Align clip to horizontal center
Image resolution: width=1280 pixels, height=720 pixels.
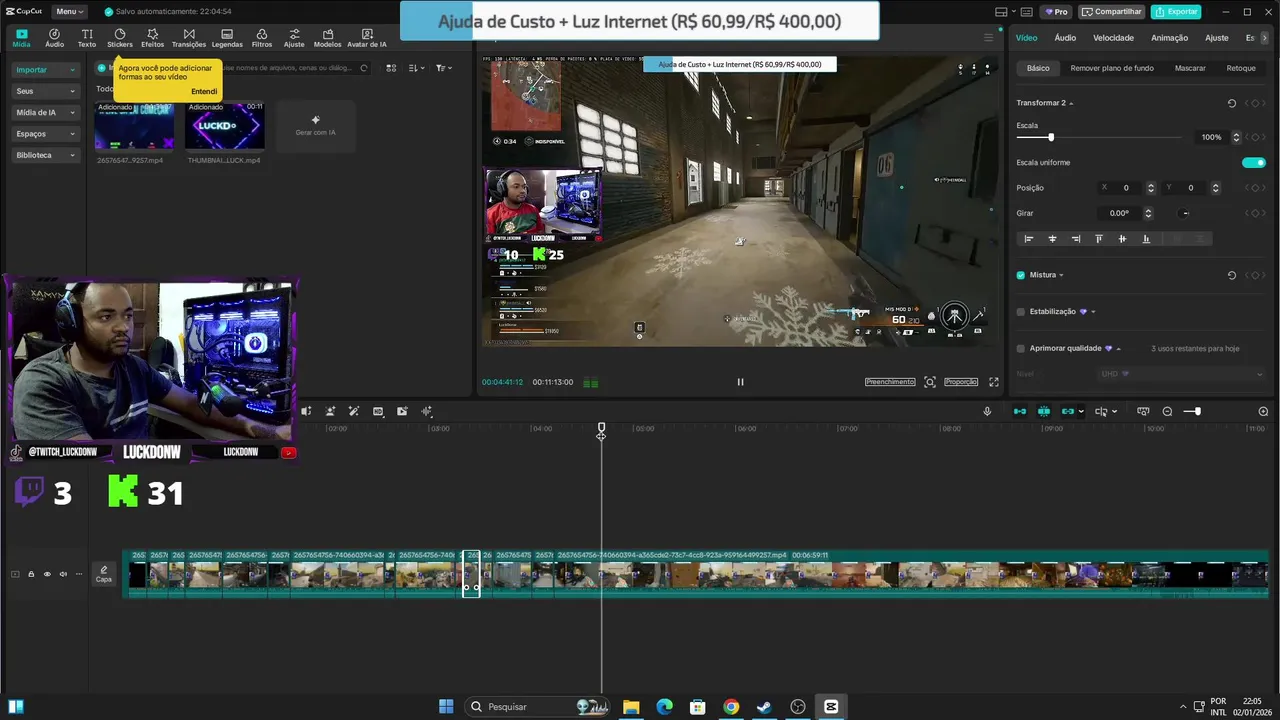coord(1052,239)
